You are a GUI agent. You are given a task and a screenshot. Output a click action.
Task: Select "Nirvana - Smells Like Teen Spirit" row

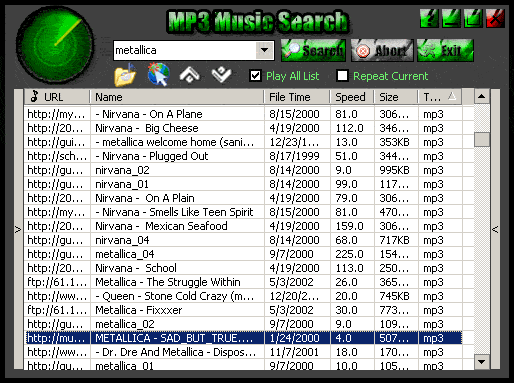243,212
